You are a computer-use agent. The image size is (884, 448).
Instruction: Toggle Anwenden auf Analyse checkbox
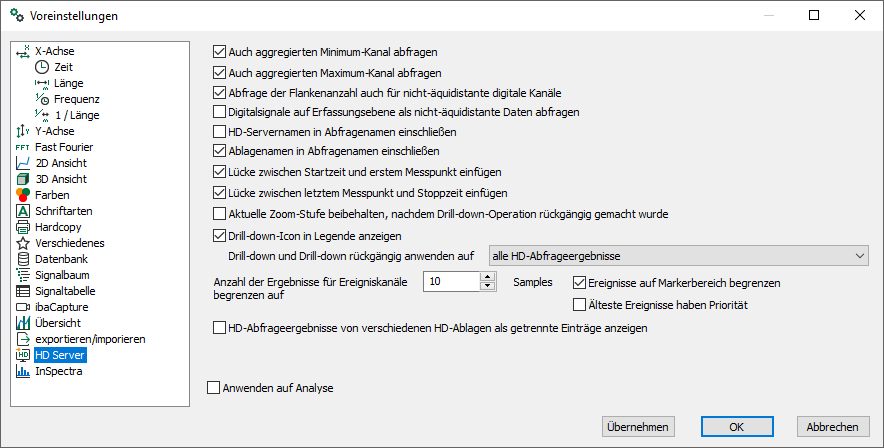click(213, 388)
